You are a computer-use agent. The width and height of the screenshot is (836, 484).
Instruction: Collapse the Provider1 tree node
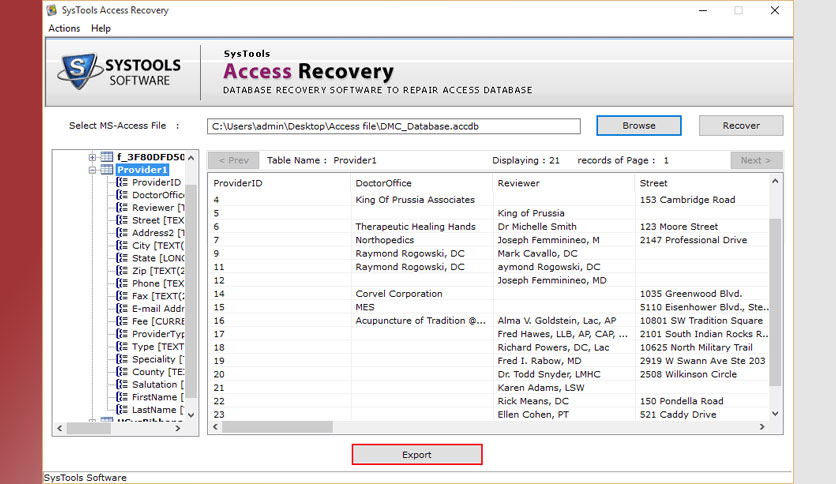click(x=92, y=170)
